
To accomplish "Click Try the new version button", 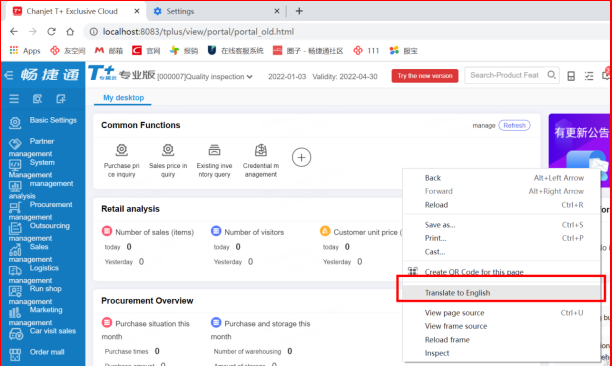I will point(425,76).
